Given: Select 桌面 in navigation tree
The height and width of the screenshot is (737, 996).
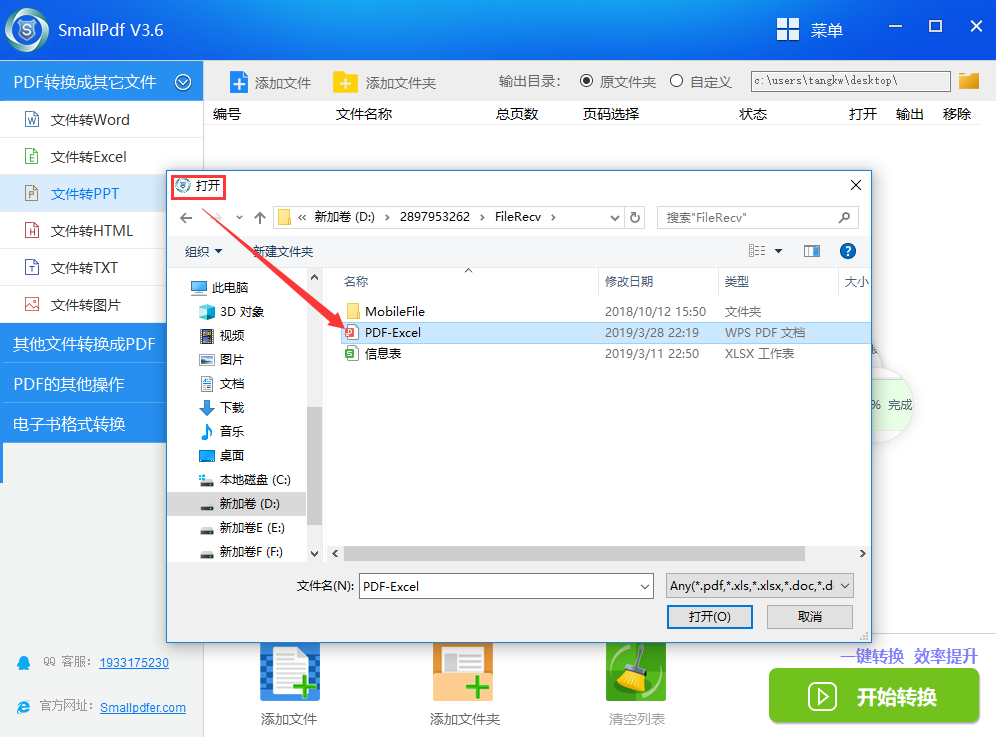Looking at the screenshot, I should click(222, 456).
